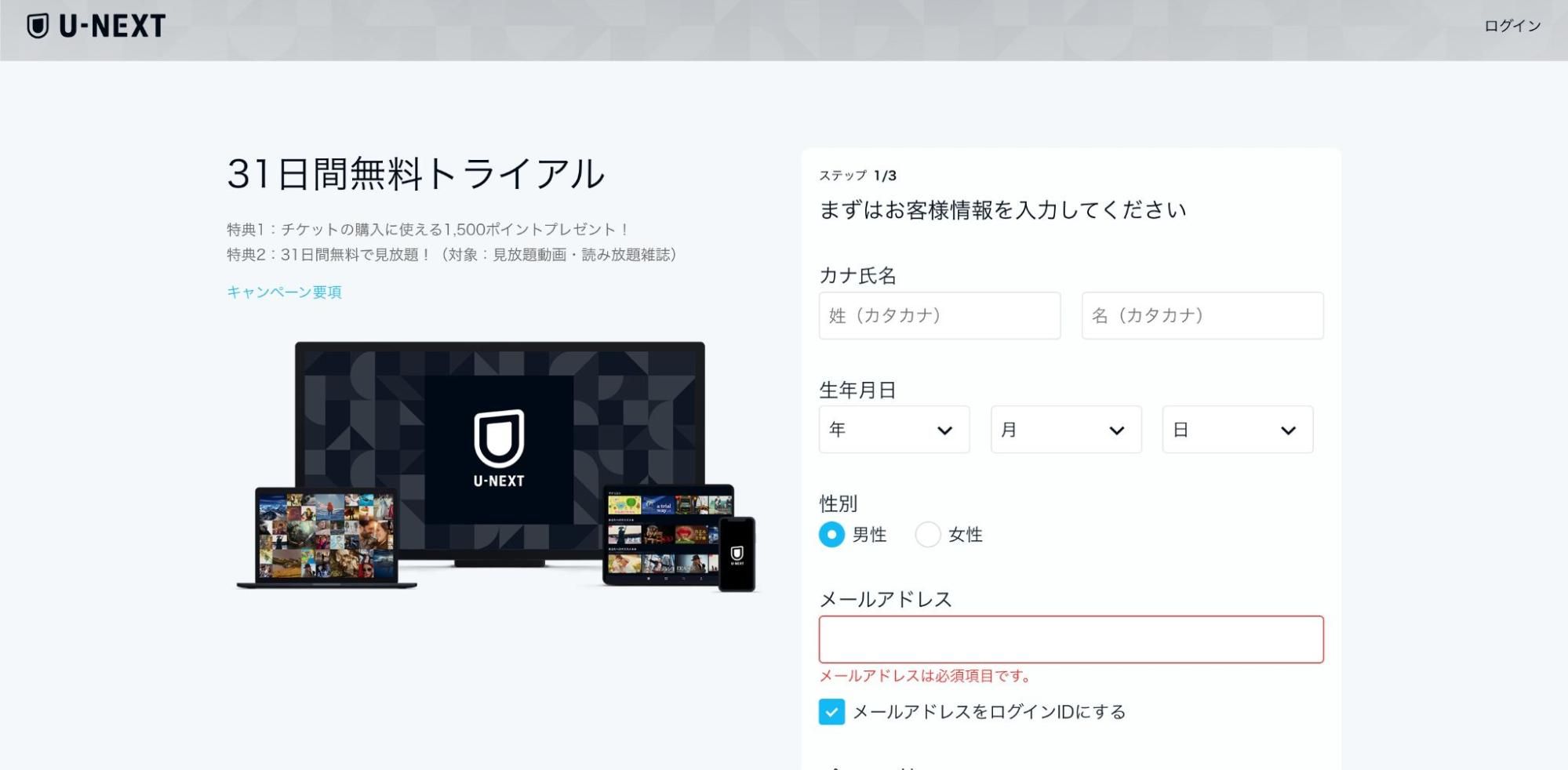Click the 特典2 31日間無料で見放題 text line
The image size is (1568, 770).
click(452, 254)
